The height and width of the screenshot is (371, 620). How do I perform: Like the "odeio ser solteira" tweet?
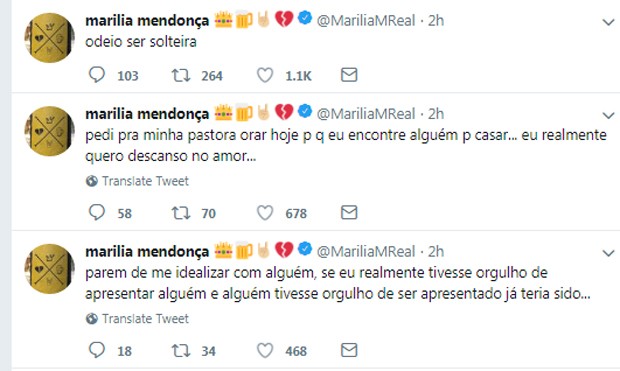265,75
